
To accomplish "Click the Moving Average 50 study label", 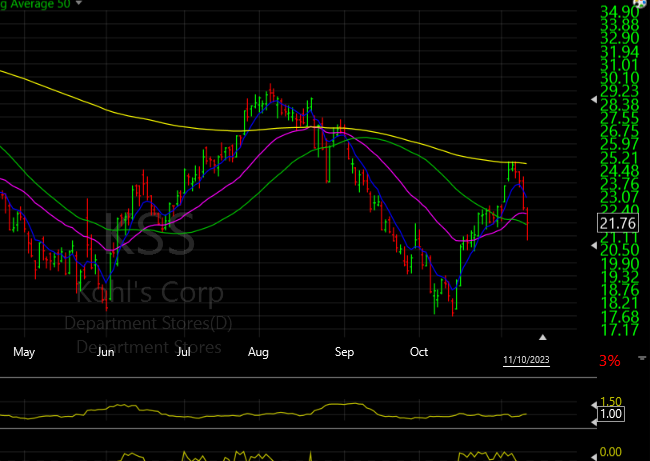I will tap(35, 3).
